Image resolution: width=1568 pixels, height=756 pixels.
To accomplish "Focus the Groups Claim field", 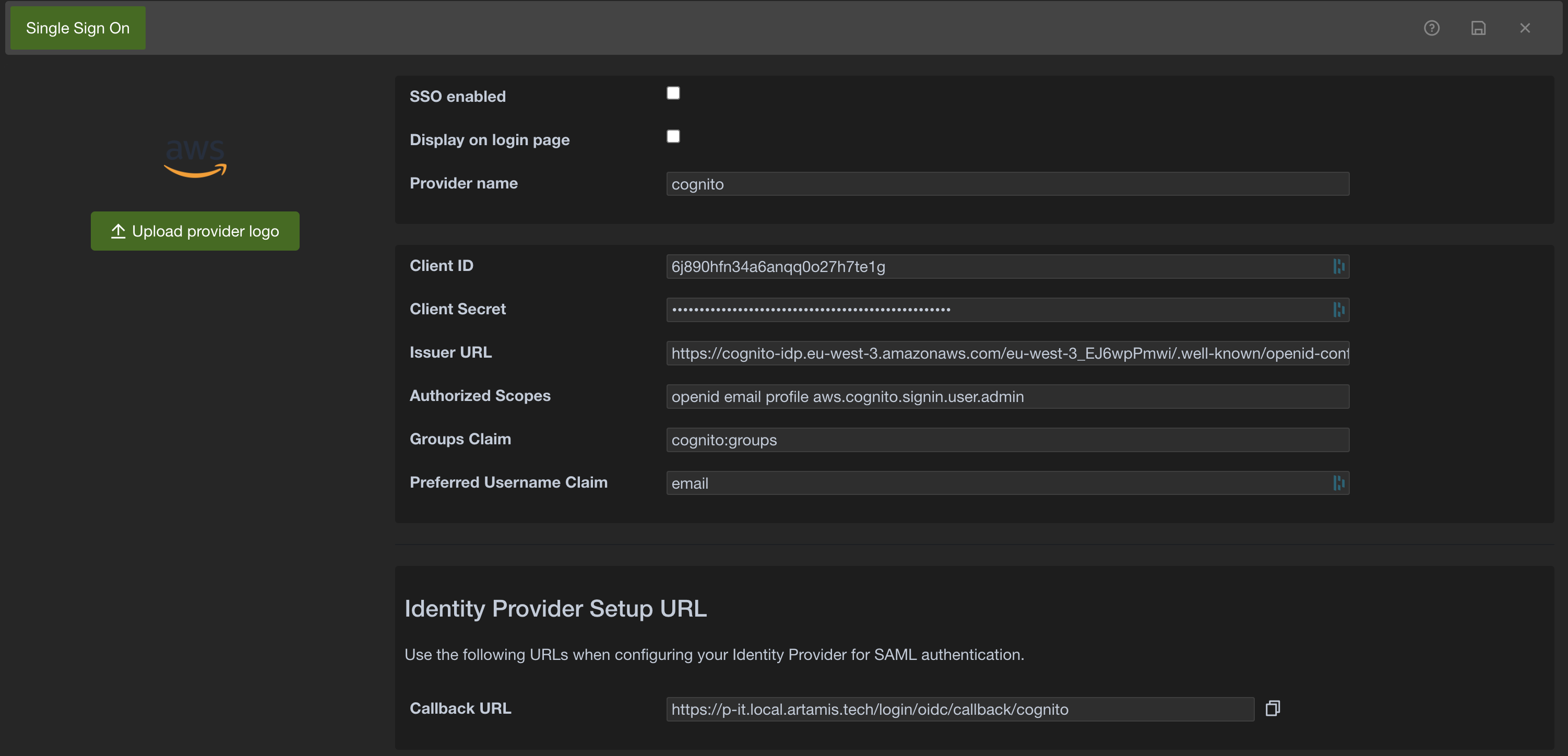I will tap(1007, 440).
